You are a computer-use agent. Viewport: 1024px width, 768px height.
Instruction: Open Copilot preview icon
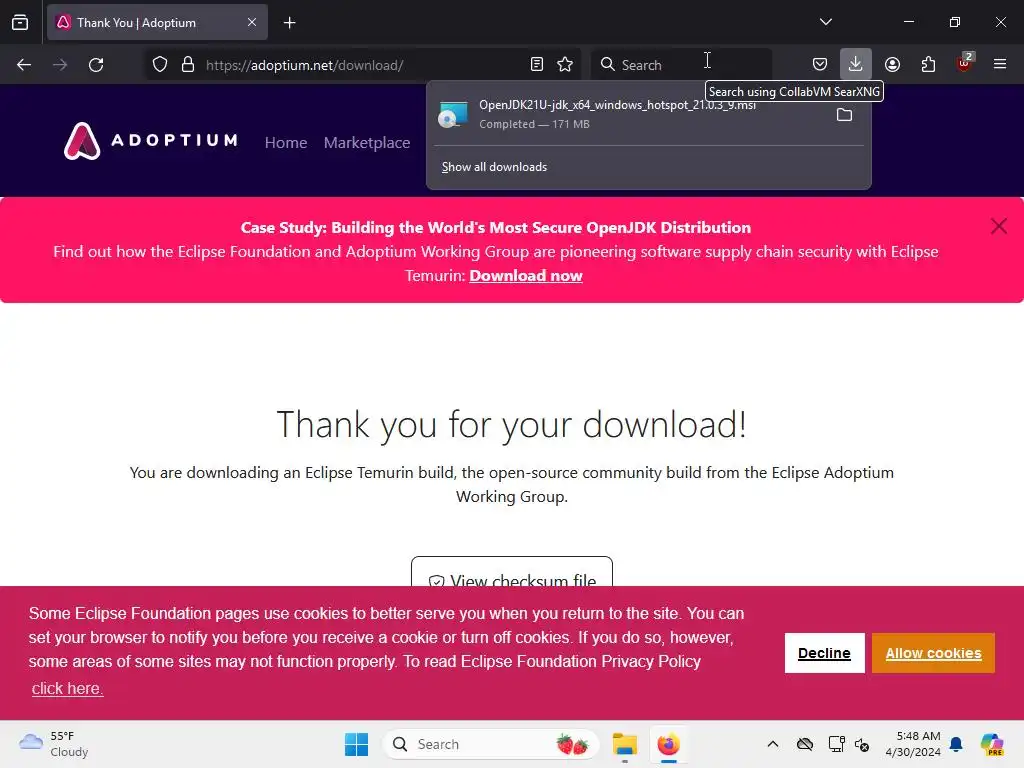point(991,744)
